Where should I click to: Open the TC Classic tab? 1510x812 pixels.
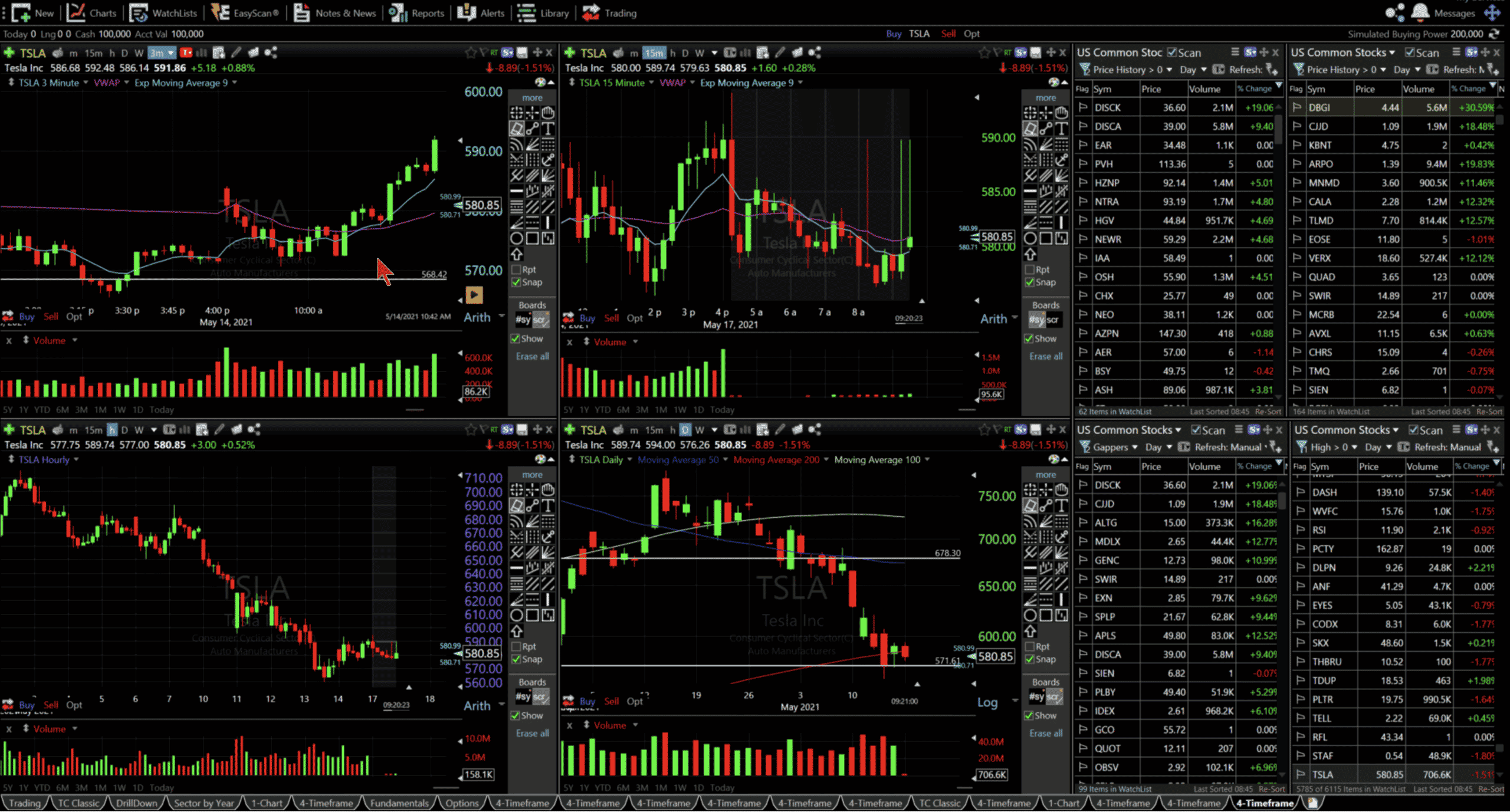pos(78,803)
